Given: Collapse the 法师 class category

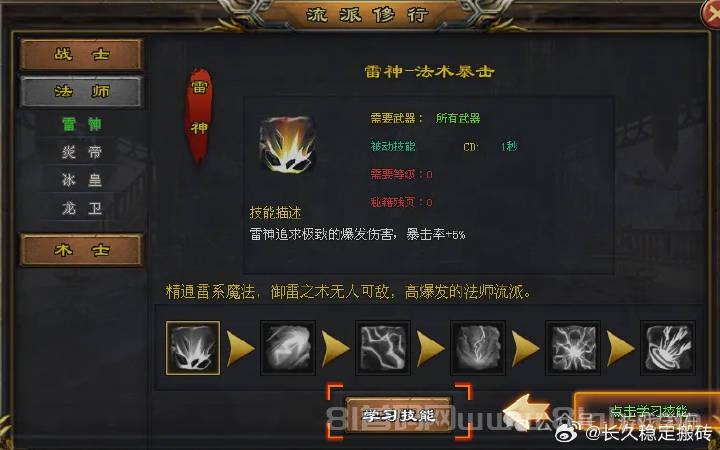Looking at the screenshot, I should (x=81, y=92).
